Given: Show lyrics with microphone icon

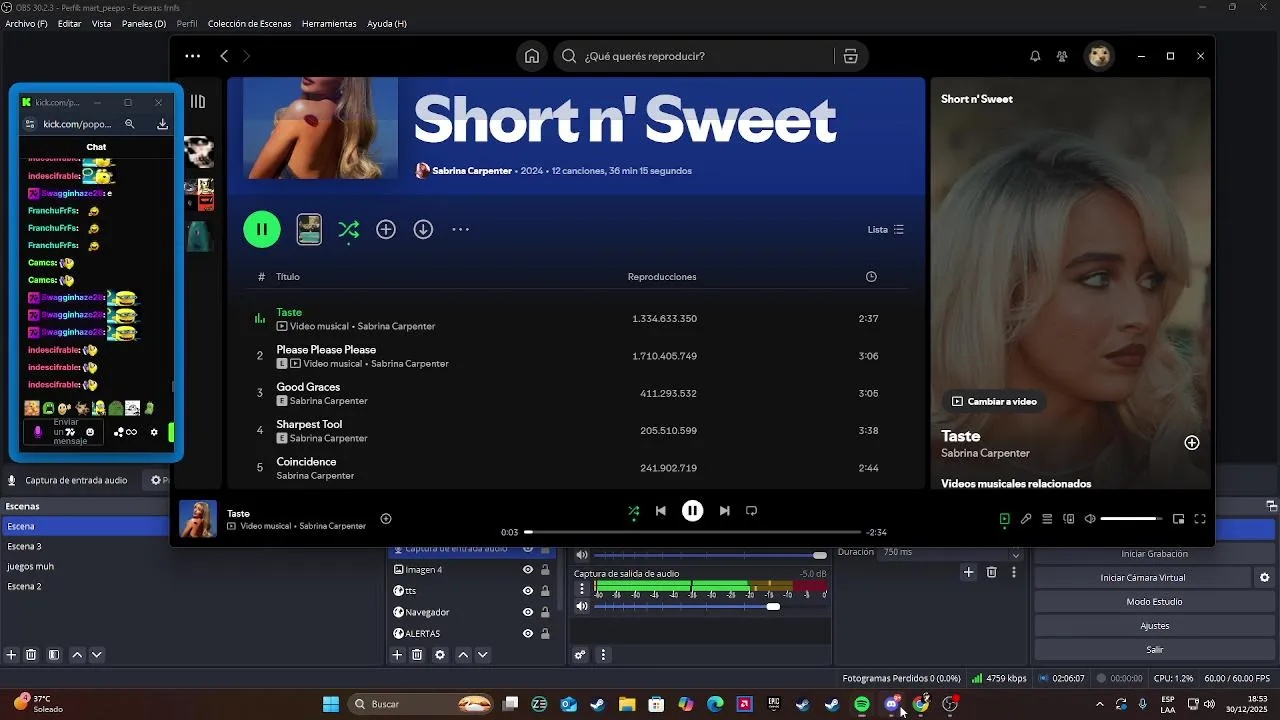Looking at the screenshot, I should [1025, 519].
